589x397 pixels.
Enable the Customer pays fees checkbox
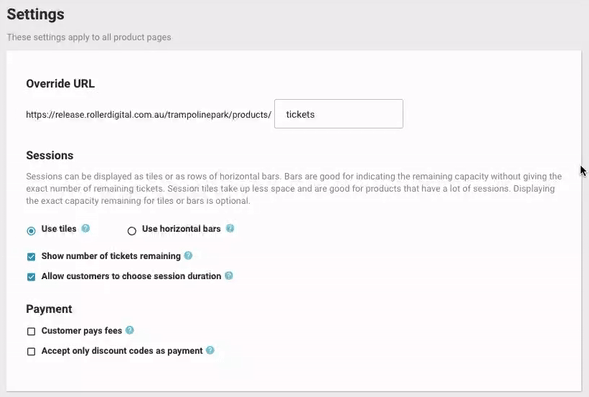pos(31,331)
